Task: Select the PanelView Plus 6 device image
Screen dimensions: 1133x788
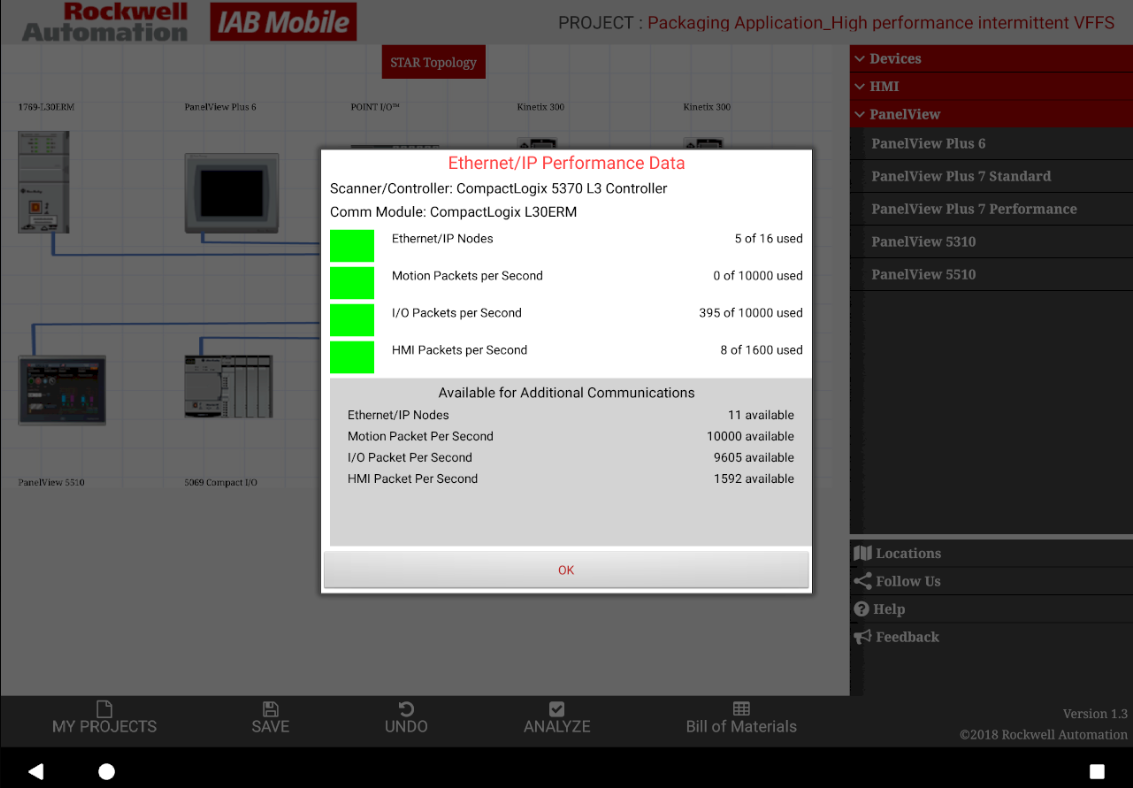Action: pyautogui.click(x=231, y=193)
